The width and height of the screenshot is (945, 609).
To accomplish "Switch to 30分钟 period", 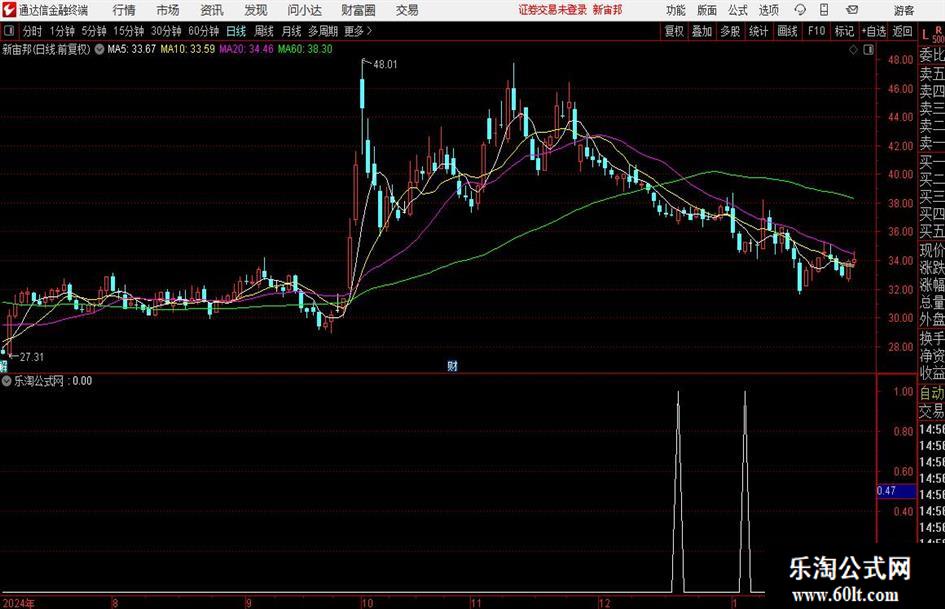I will [166, 31].
